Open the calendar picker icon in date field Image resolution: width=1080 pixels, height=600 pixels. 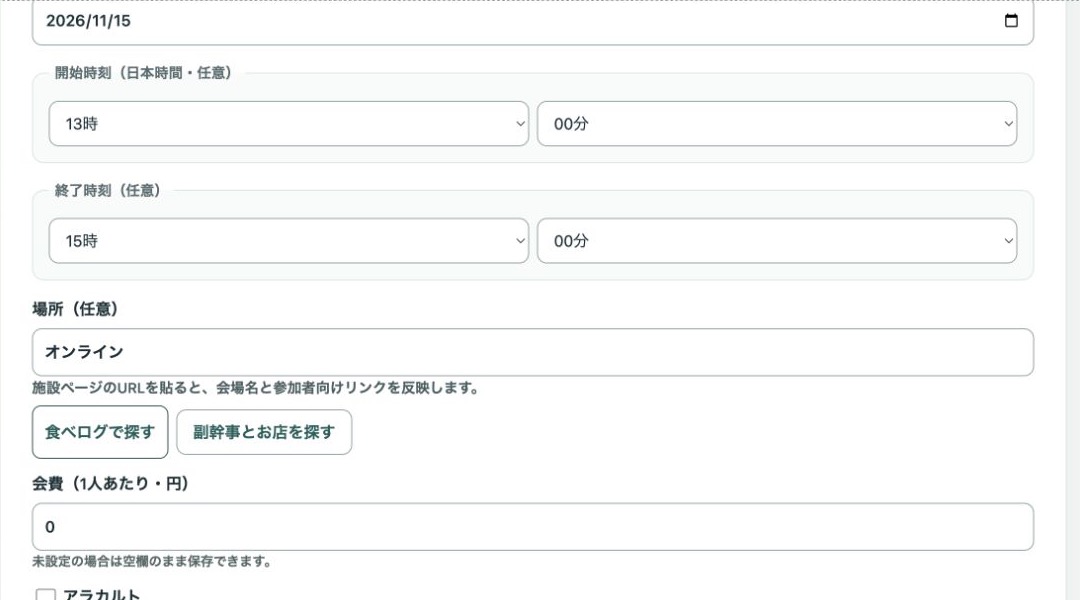[x=1010, y=21]
